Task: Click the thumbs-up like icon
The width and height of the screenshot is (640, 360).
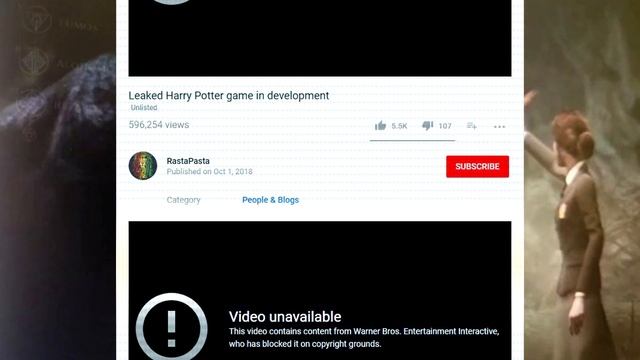Action: coord(380,125)
